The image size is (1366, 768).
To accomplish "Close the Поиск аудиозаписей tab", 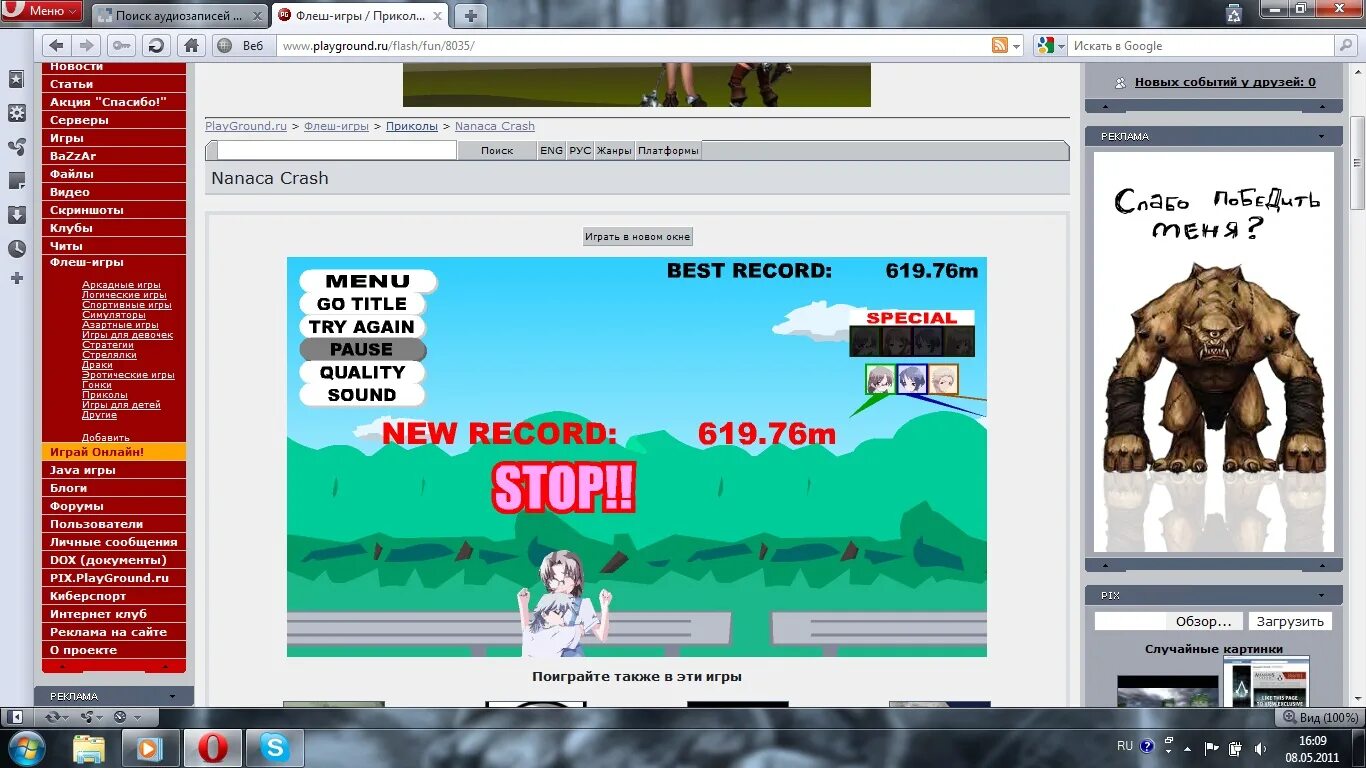I will click(x=257, y=16).
